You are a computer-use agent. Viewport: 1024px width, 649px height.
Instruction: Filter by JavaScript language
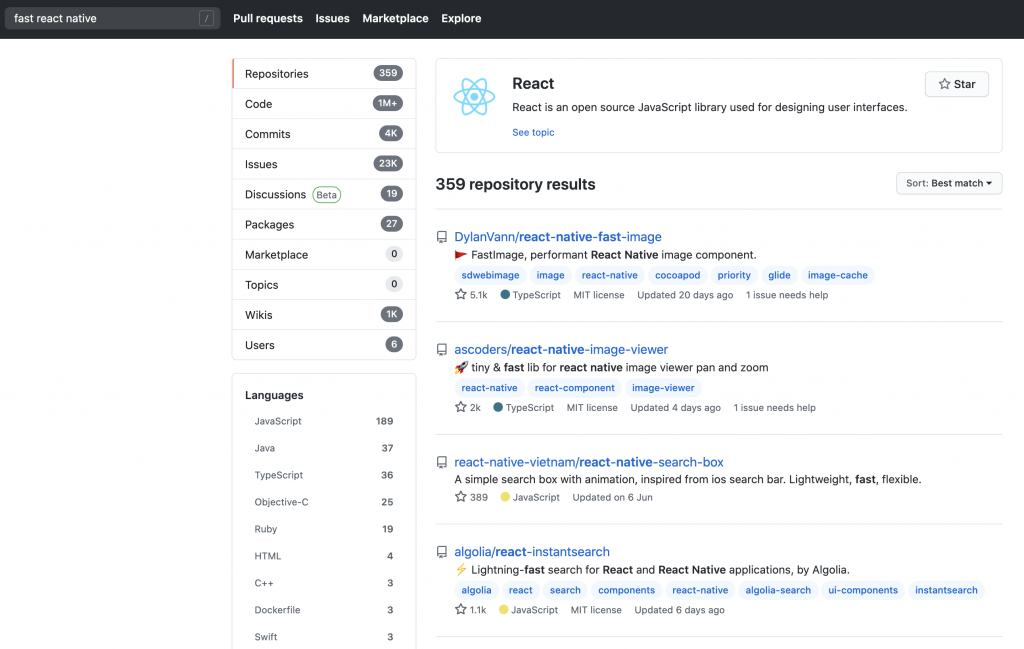click(324, 421)
